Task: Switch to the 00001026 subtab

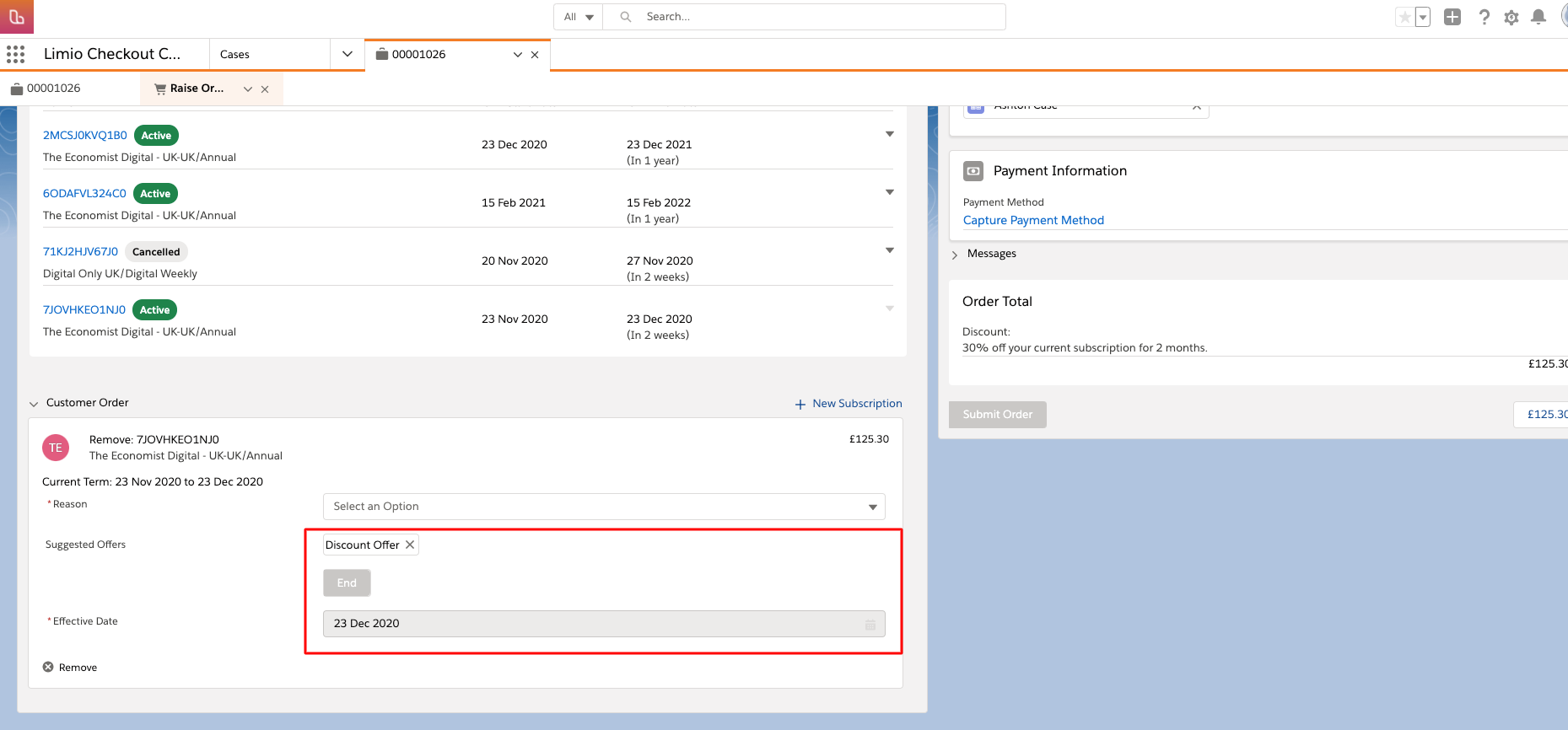Action: [x=54, y=89]
